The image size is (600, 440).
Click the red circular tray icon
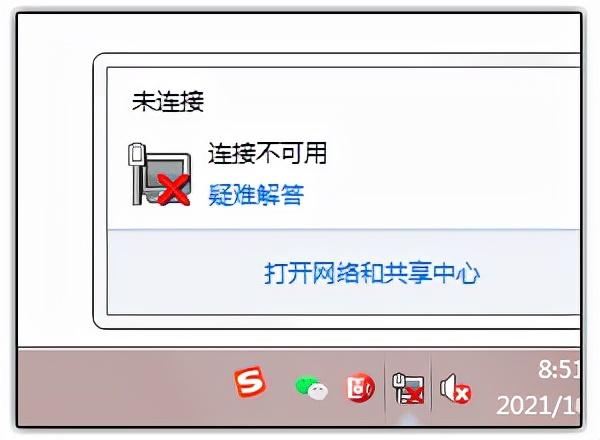click(x=360, y=387)
